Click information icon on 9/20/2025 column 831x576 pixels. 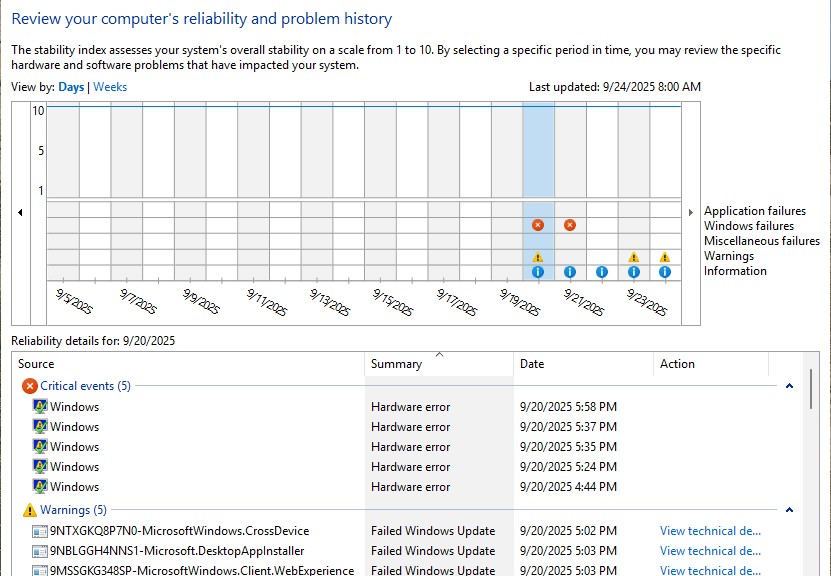click(x=538, y=272)
